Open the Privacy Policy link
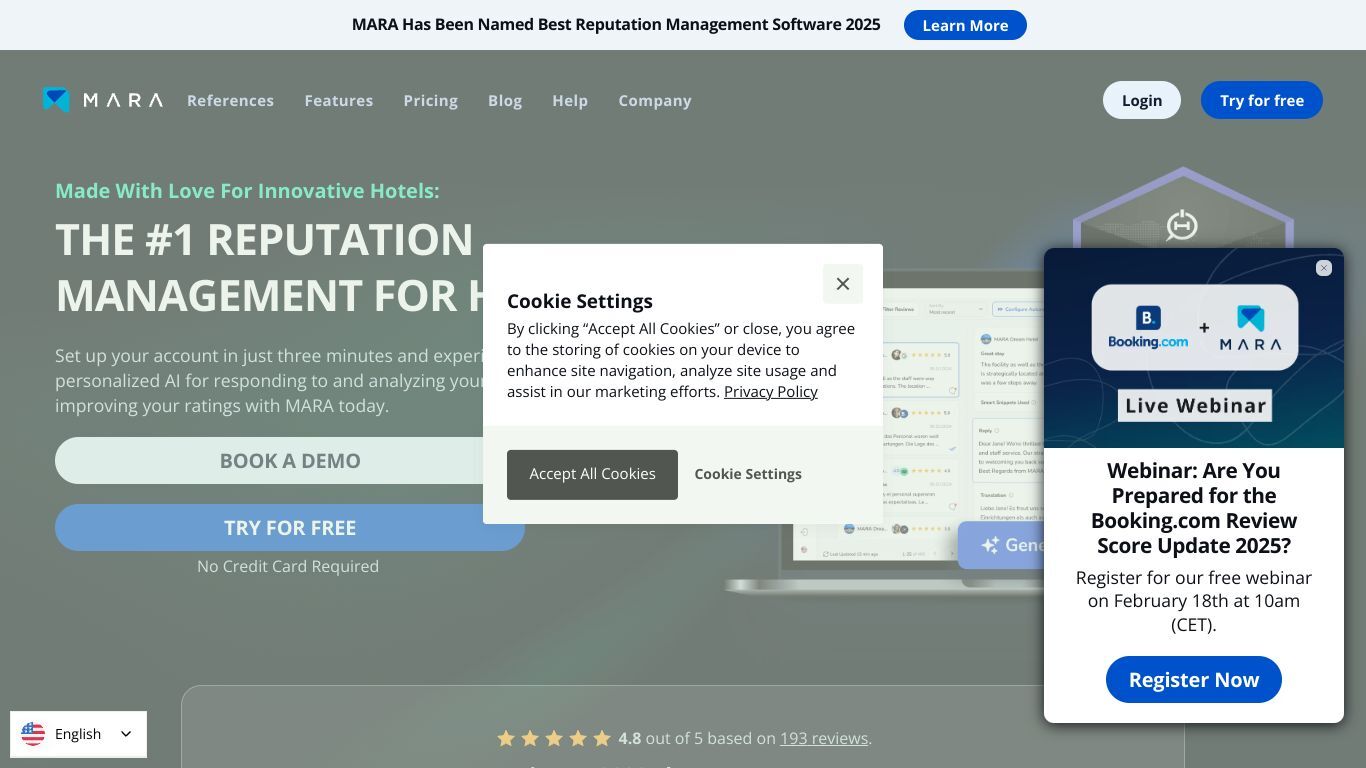Viewport: 1366px width, 768px height. coord(771,392)
